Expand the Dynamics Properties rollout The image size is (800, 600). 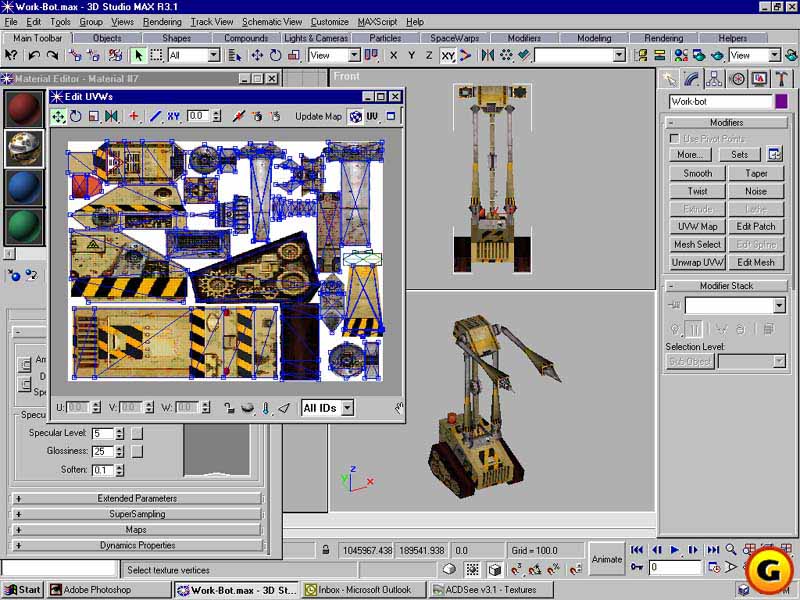(x=137, y=545)
